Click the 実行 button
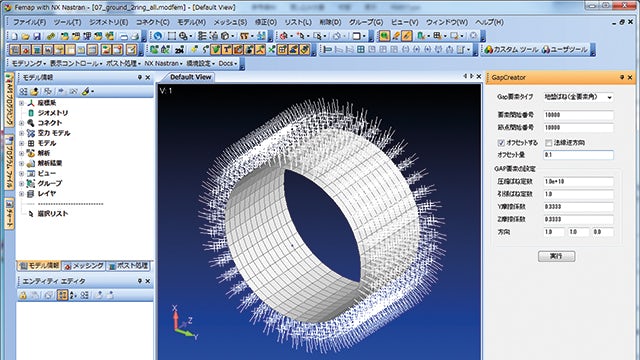The image size is (640, 360). (556, 256)
